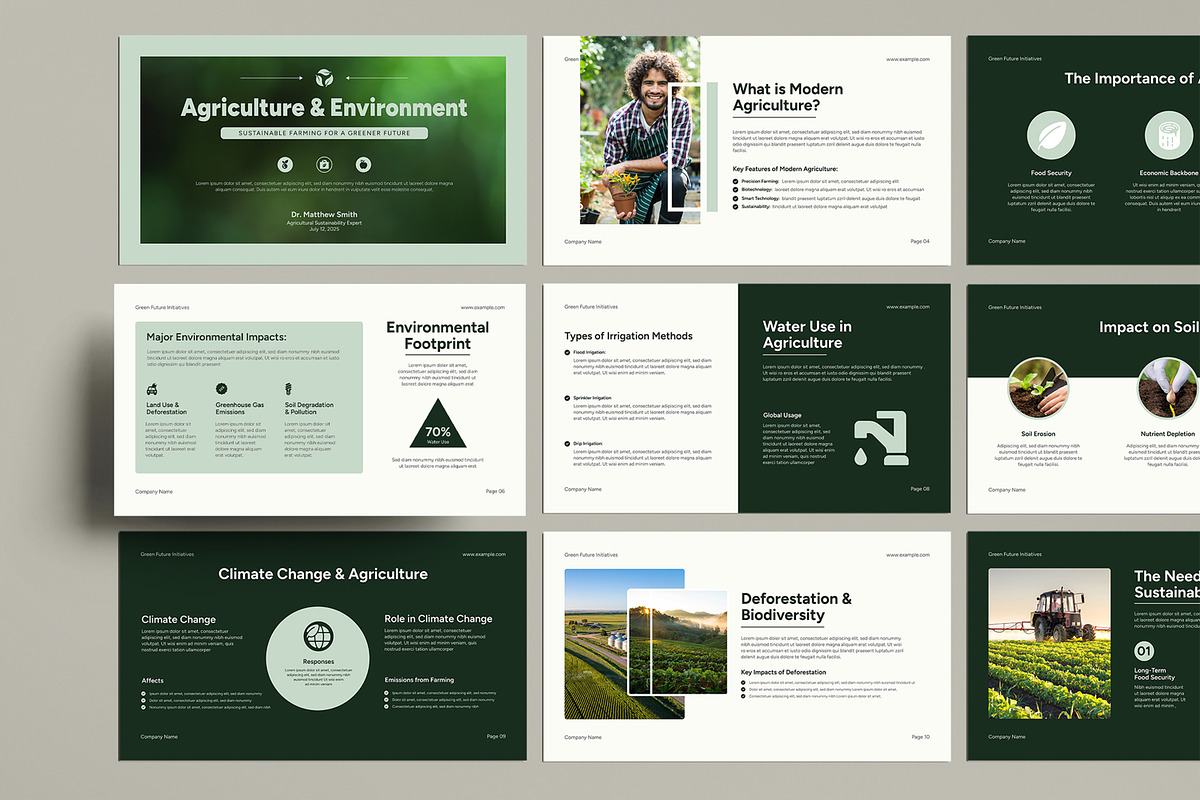
Task: Click the first check bullet under Key Impacts of Deforestation
Action: 744,682
